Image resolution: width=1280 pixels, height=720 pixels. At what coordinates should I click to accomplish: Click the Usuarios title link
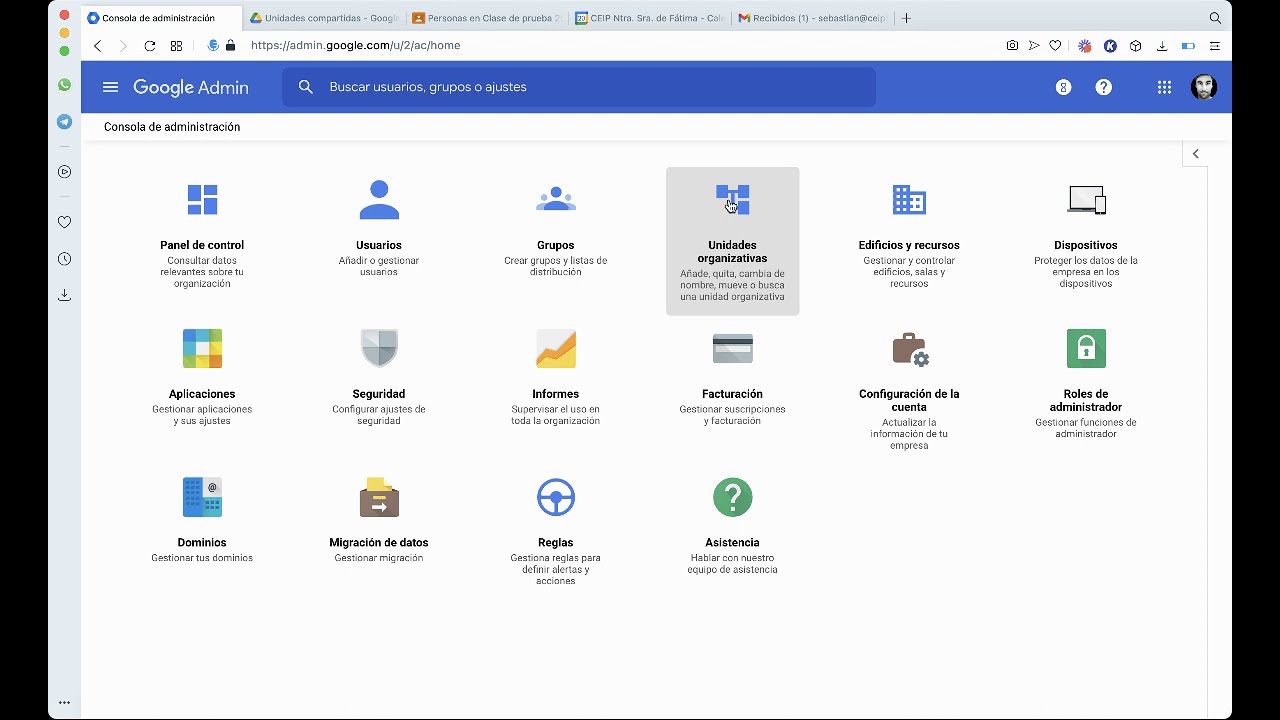point(379,245)
